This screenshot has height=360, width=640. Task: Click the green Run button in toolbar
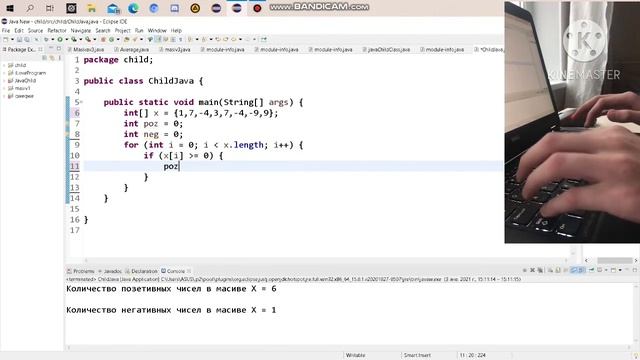coord(60,40)
